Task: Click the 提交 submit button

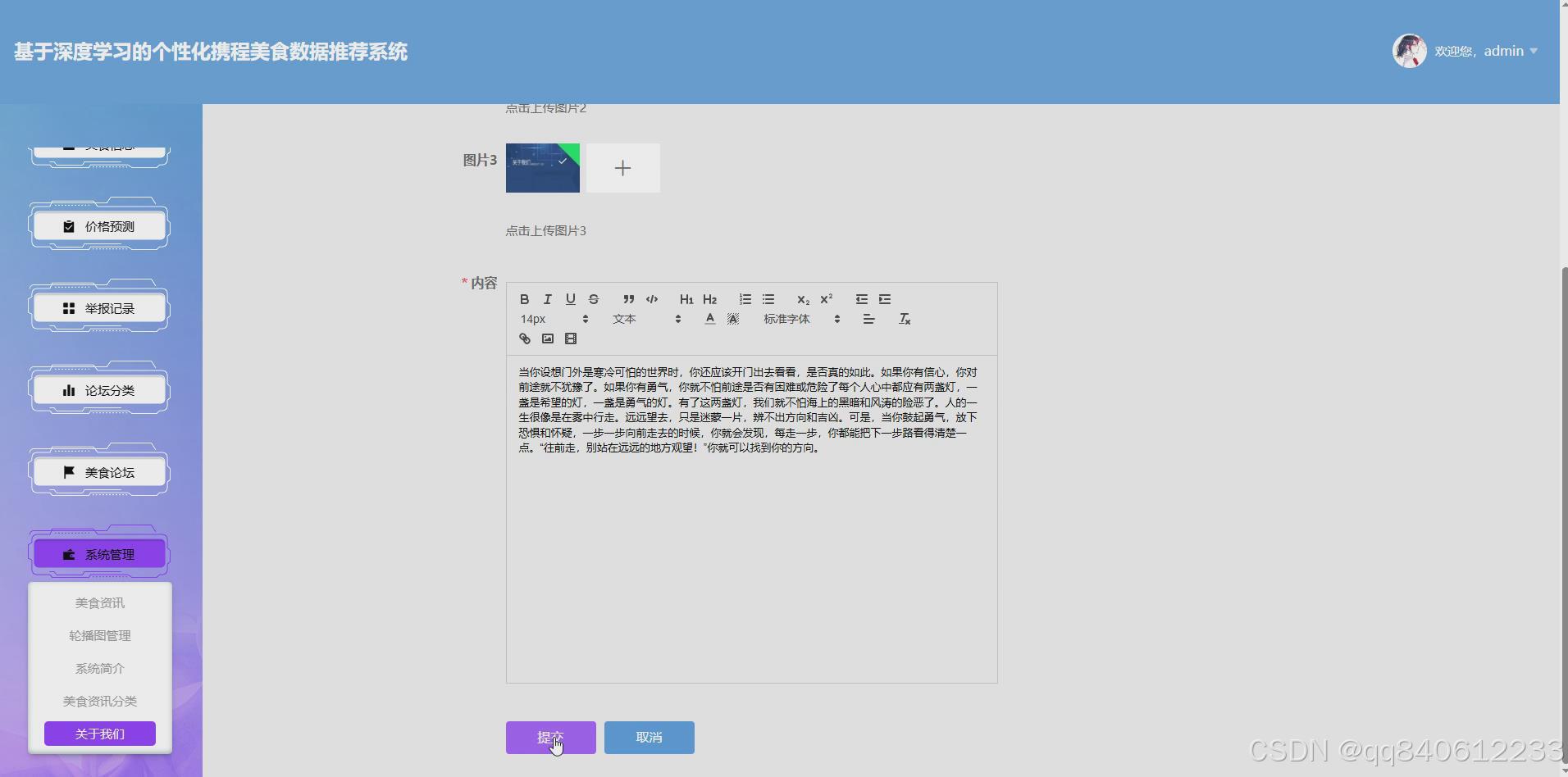Action: 551,737
